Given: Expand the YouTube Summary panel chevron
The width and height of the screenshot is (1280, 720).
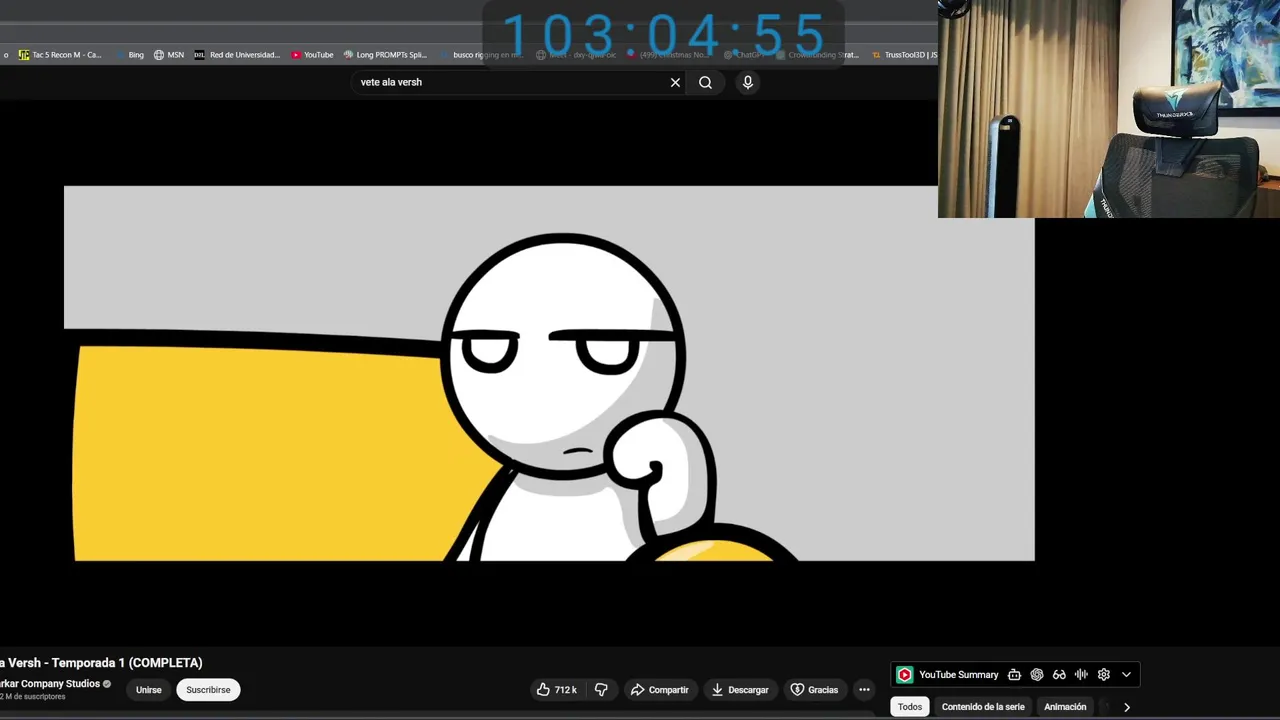Looking at the screenshot, I should click(1126, 675).
